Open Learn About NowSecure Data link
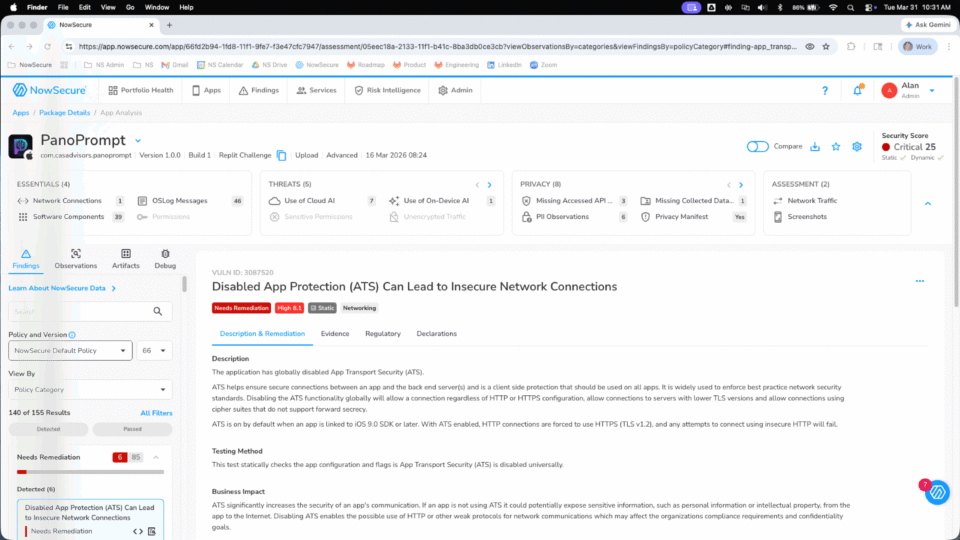Screen dimensions: 960x540 pyautogui.click(x=62, y=288)
